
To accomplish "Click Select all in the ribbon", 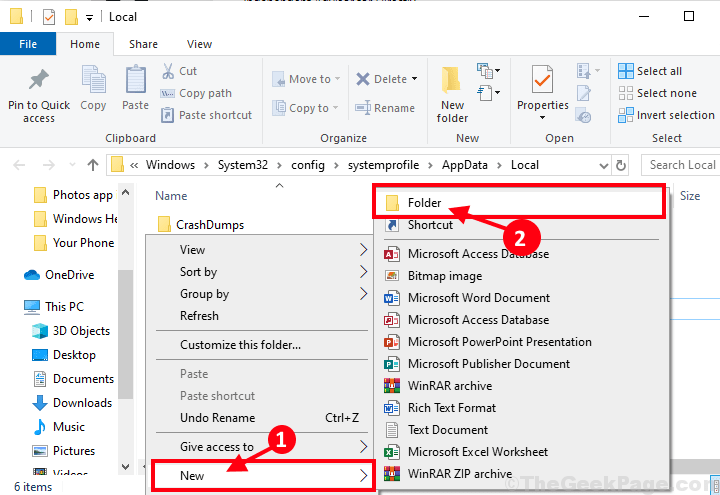I will click(650, 71).
